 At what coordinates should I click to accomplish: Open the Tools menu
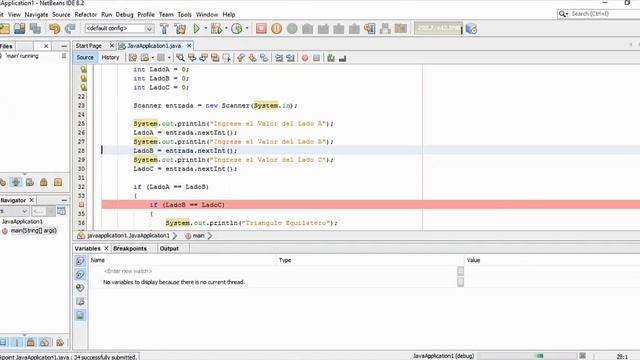coord(184,14)
